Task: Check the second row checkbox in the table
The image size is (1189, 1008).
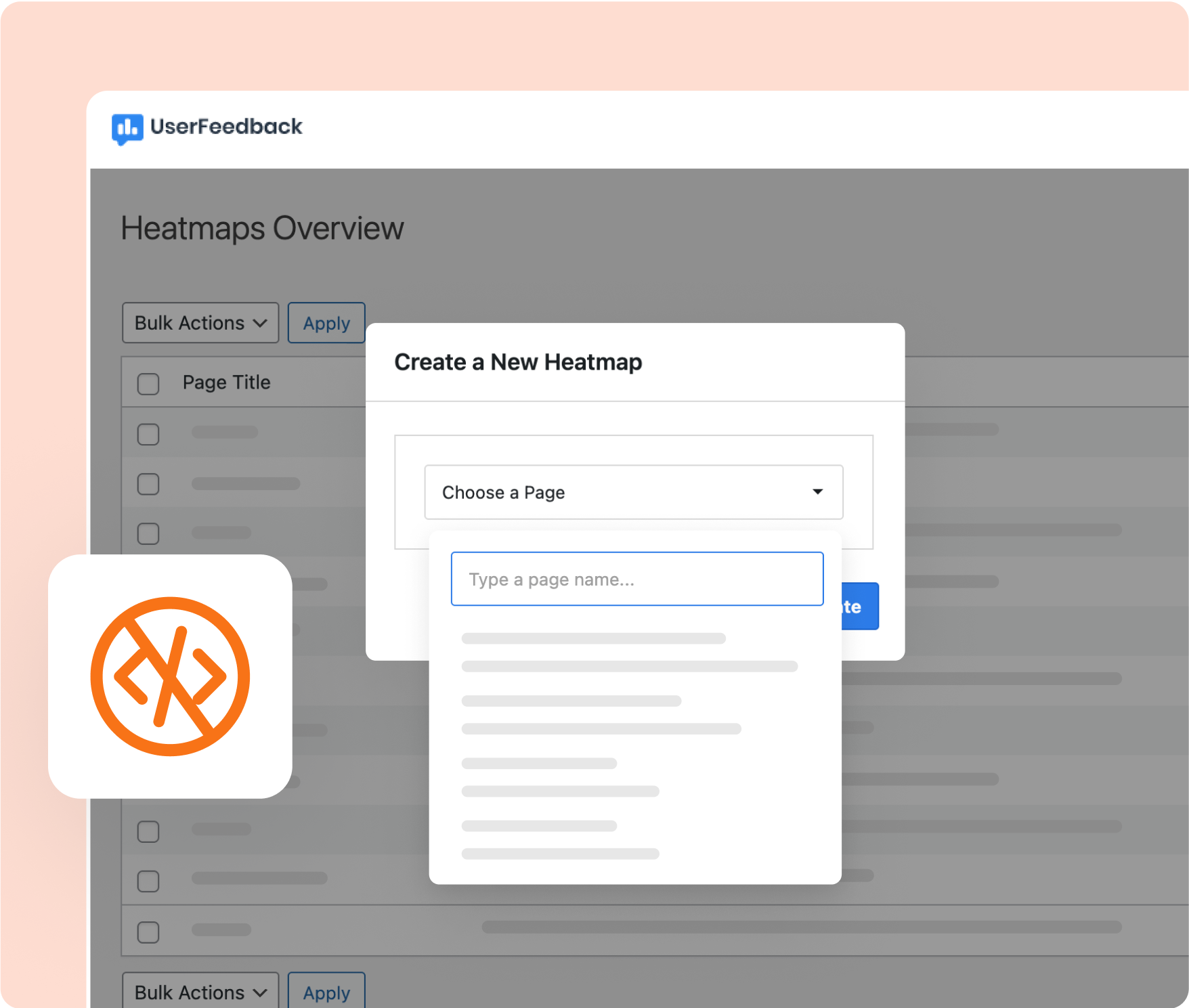Action: pyautogui.click(x=148, y=484)
